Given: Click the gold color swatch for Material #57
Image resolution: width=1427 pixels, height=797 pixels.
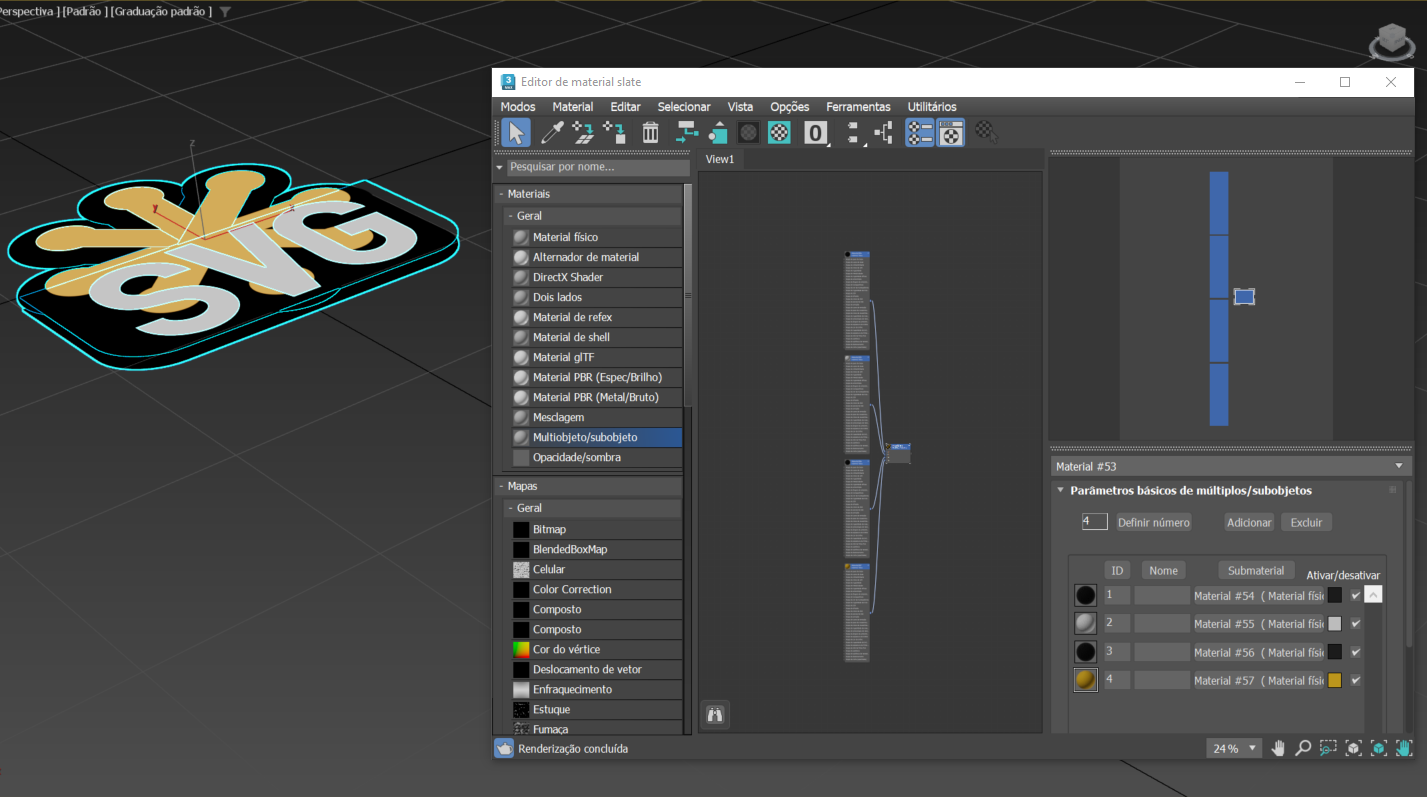Looking at the screenshot, I should (1334, 680).
